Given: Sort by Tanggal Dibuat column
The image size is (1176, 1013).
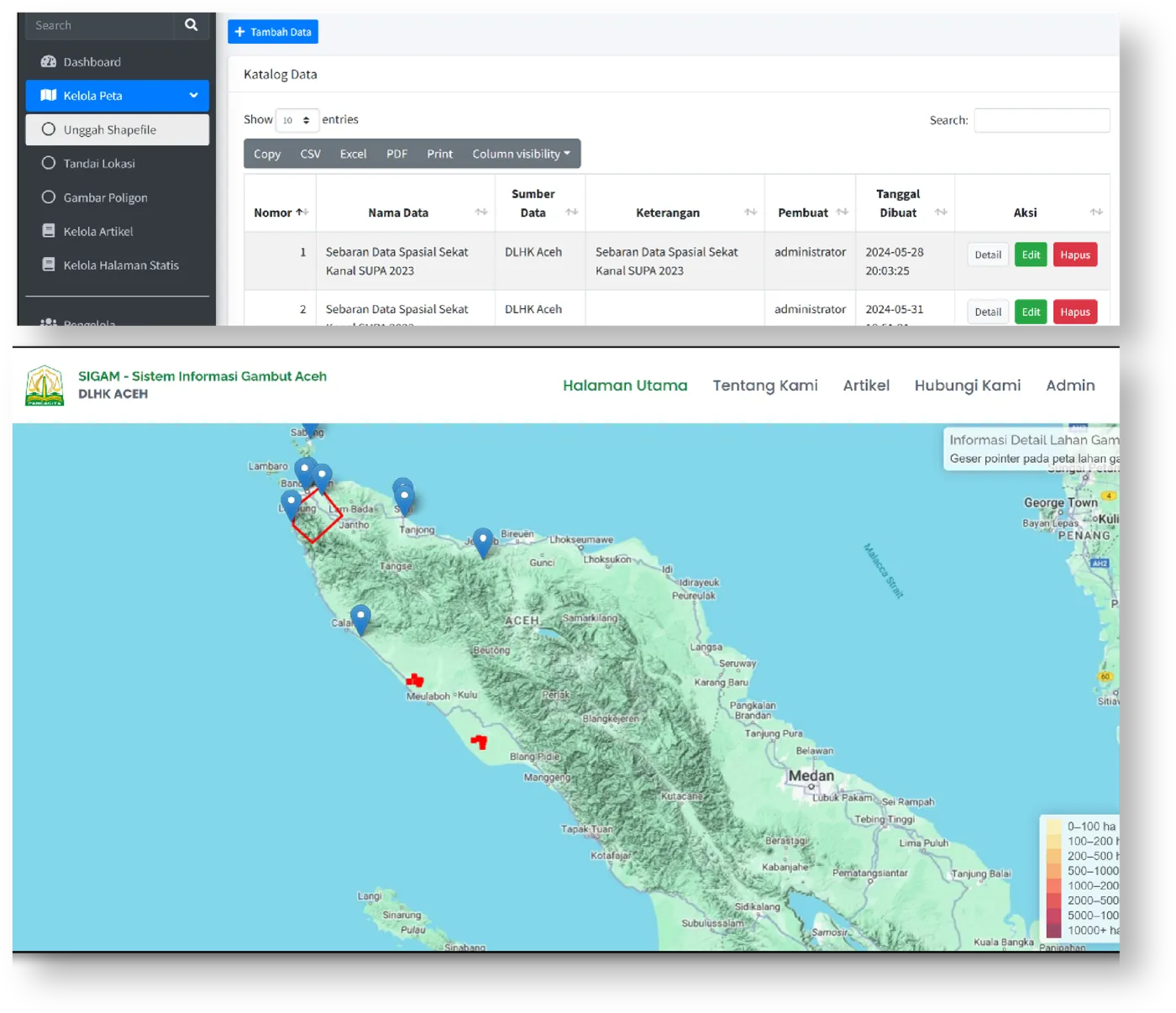Looking at the screenshot, I should click(x=905, y=203).
